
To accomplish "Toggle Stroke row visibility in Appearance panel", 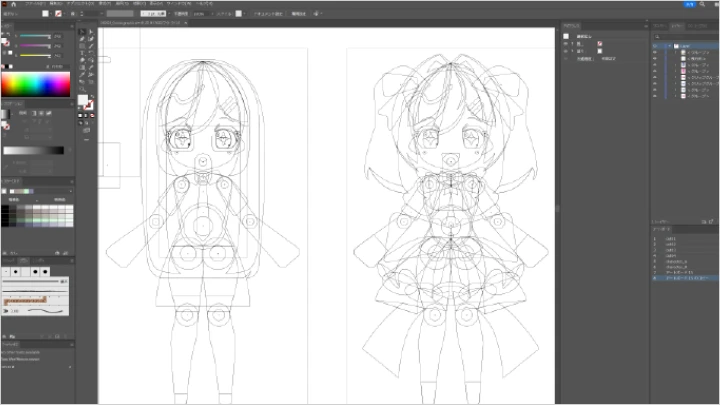I will click(x=566, y=44).
